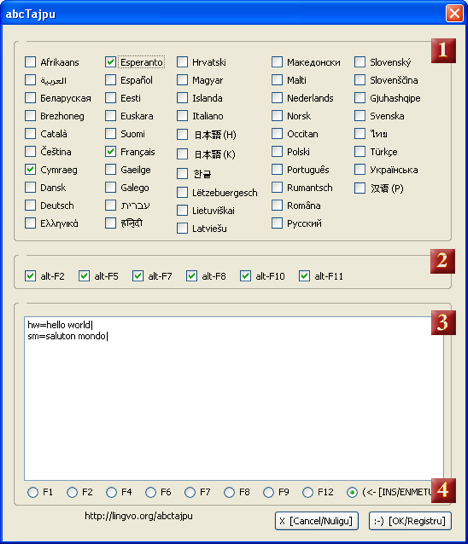Disable the alt-F10 hotkey checkbox

(245, 276)
